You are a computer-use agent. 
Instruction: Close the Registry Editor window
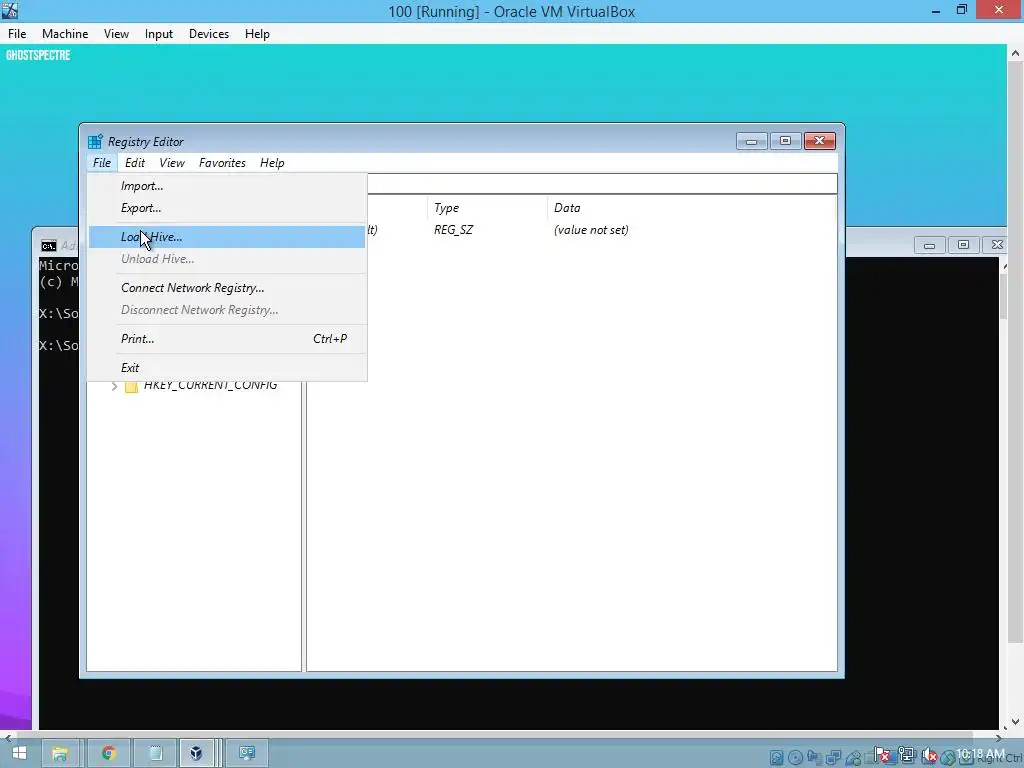820,141
